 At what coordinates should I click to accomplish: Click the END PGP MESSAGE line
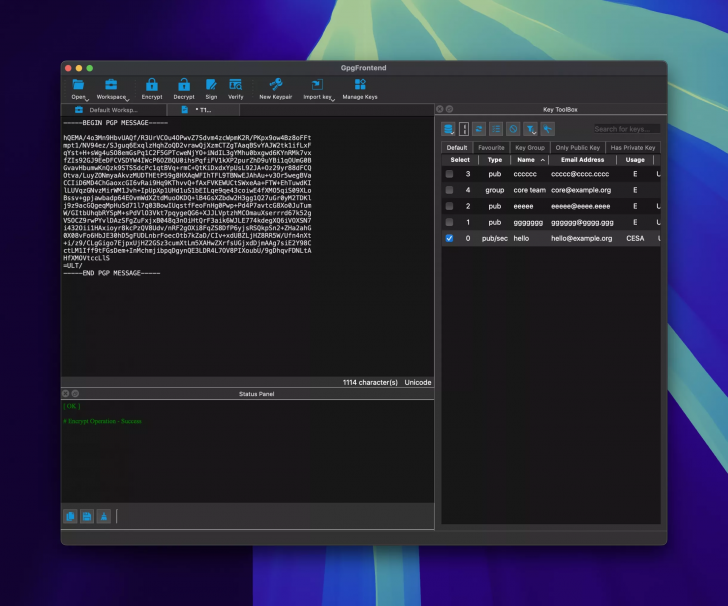coord(111,273)
